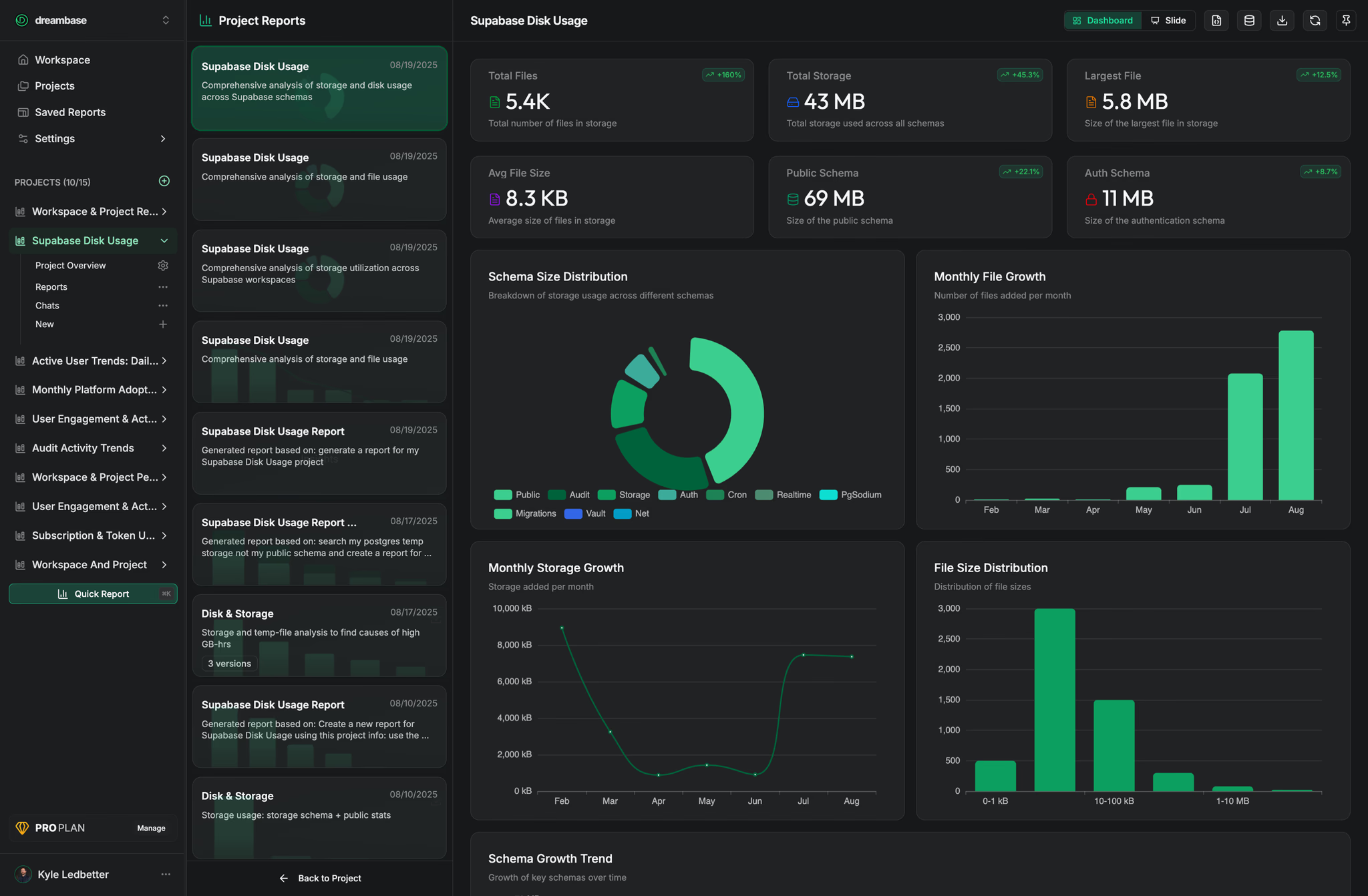The image size is (1368, 896).
Task: Switch to Slide view
Action: tap(1168, 21)
